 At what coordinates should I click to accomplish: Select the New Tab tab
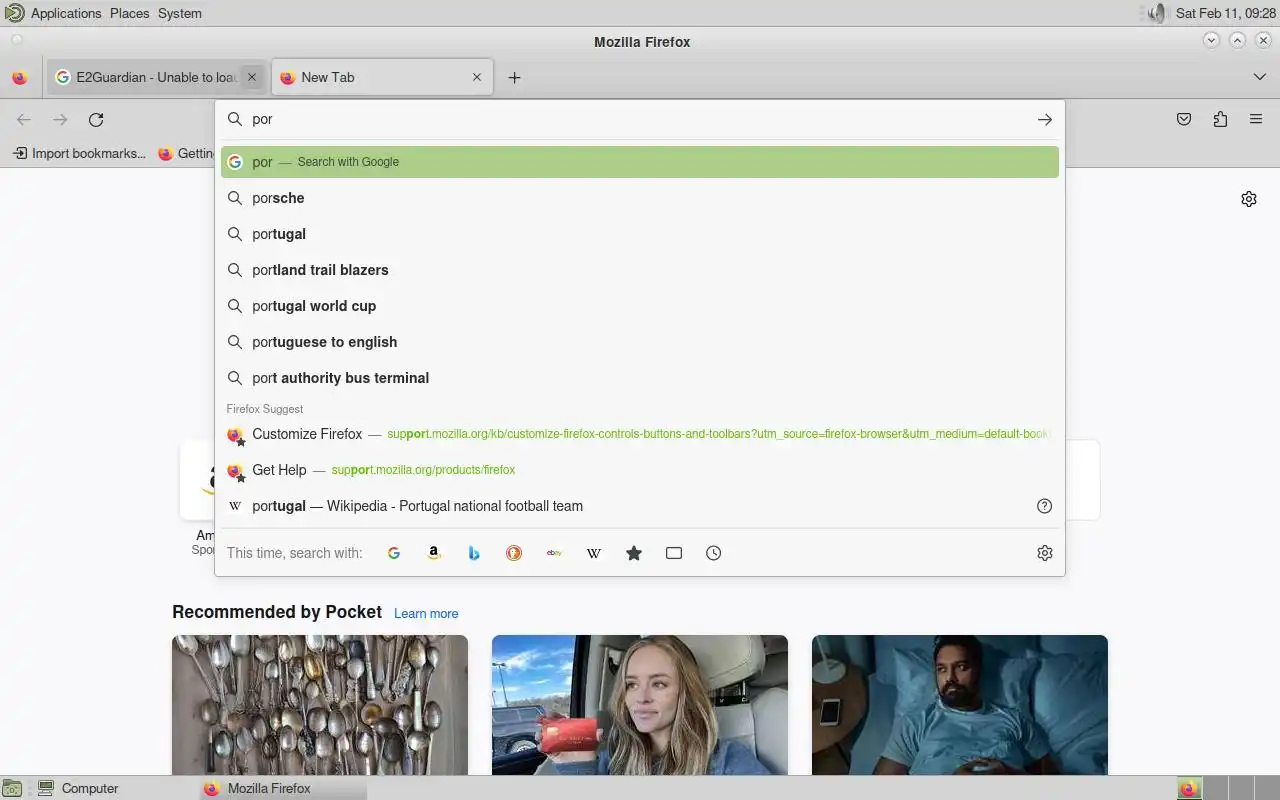point(381,77)
